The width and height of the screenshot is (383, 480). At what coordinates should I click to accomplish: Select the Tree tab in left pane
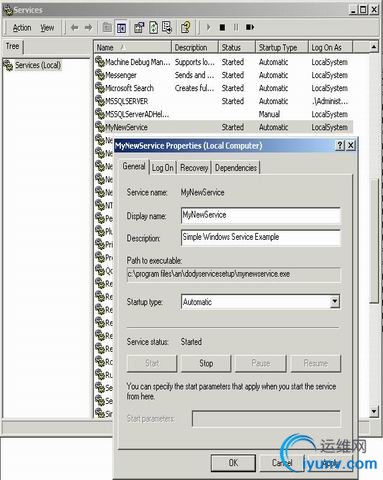click(13, 47)
